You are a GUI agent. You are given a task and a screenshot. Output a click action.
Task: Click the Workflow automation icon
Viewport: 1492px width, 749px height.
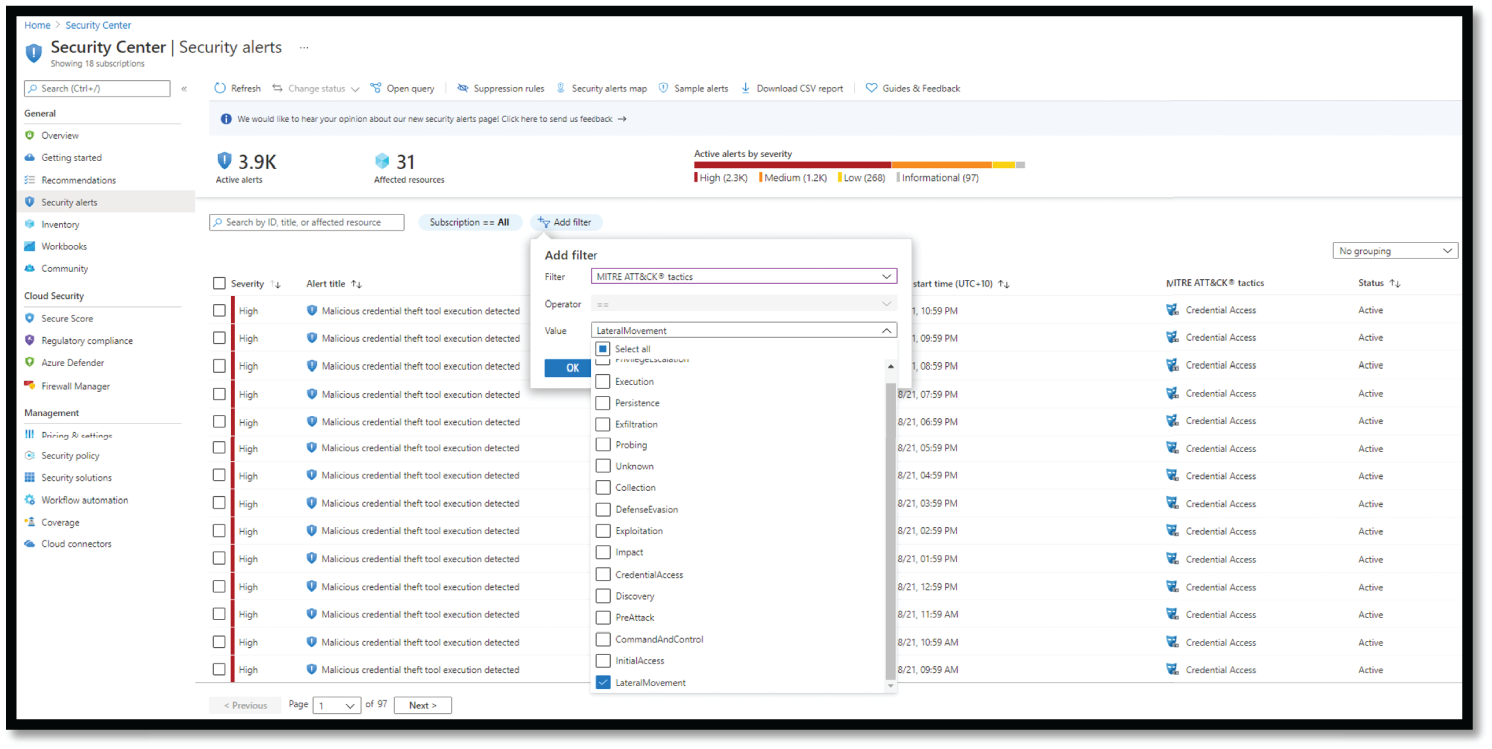pyautogui.click(x=30, y=499)
